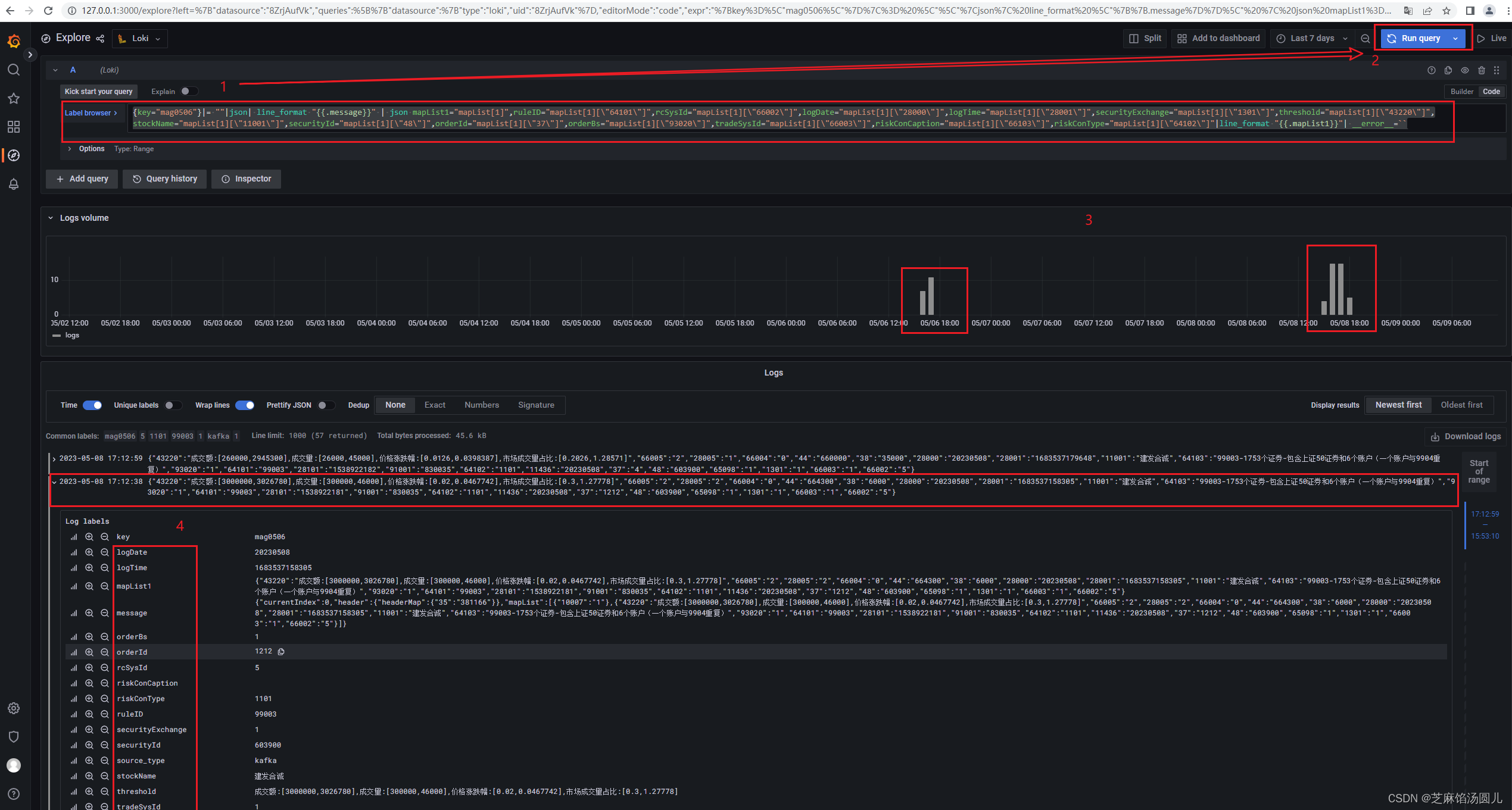Screen dimensions: 1512x810
Task: Open Administration gear in sidebar
Action: click(x=14, y=708)
